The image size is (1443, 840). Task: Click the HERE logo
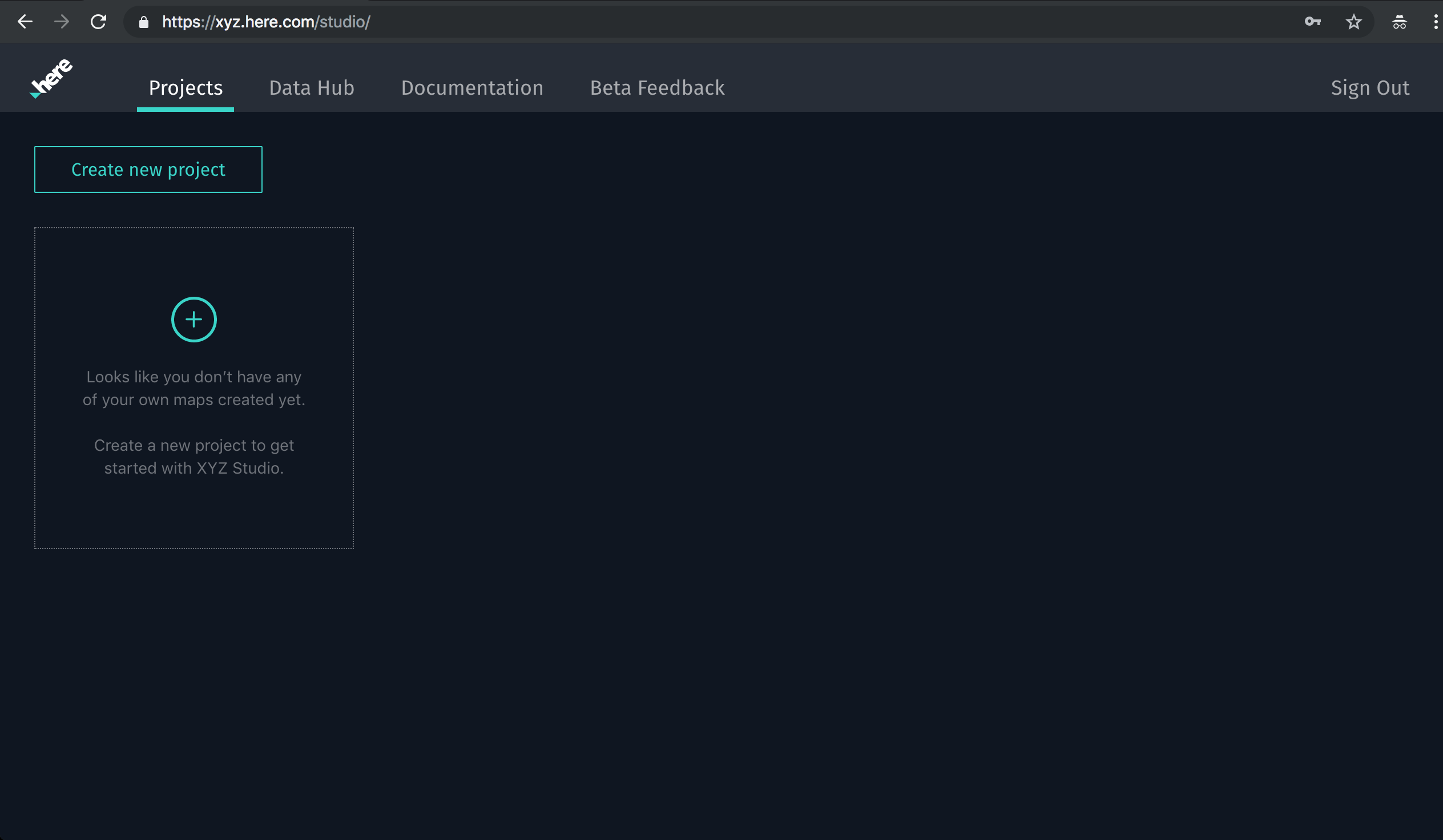click(x=50, y=78)
